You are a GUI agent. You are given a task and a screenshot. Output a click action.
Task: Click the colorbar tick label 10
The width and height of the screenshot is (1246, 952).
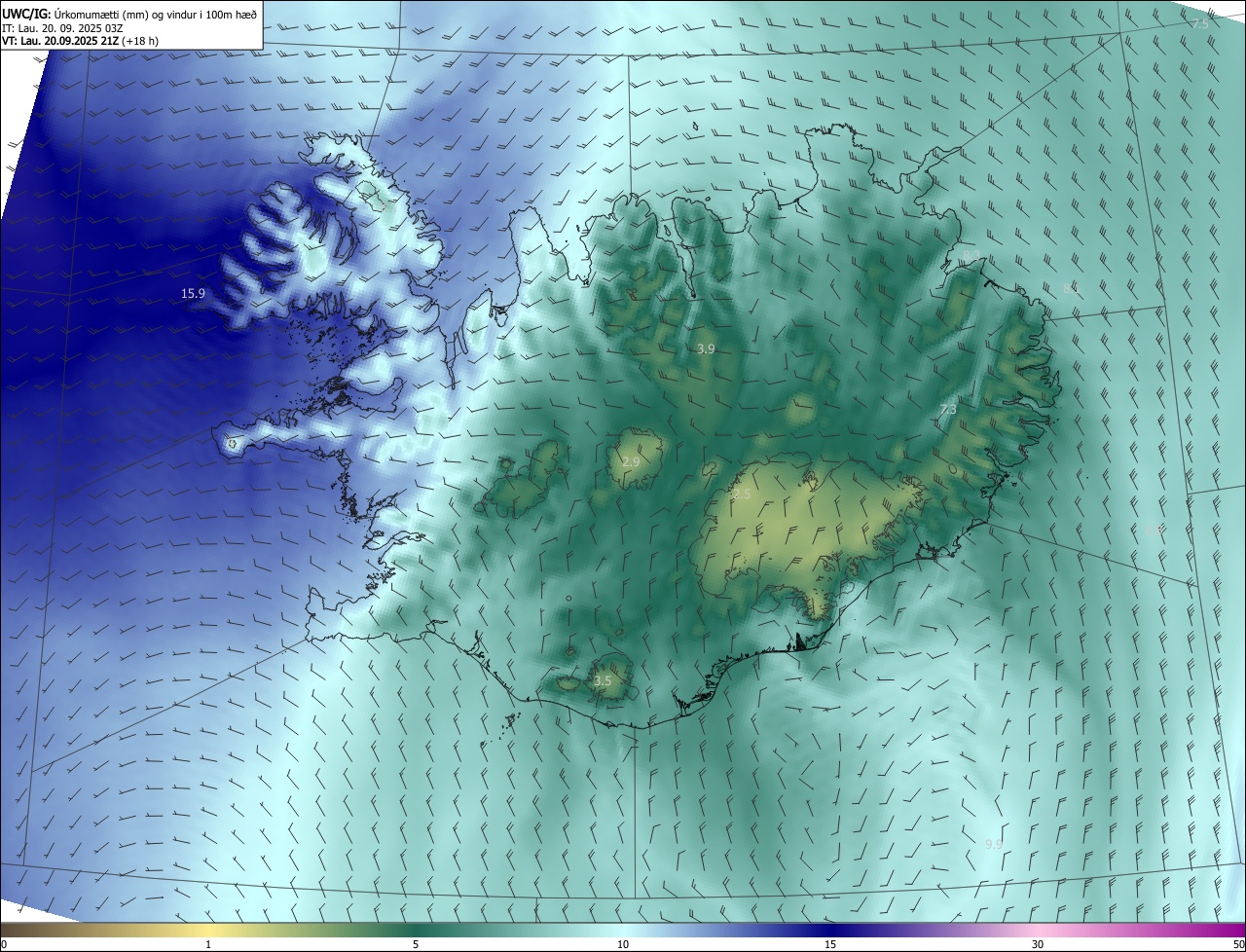pos(623,944)
